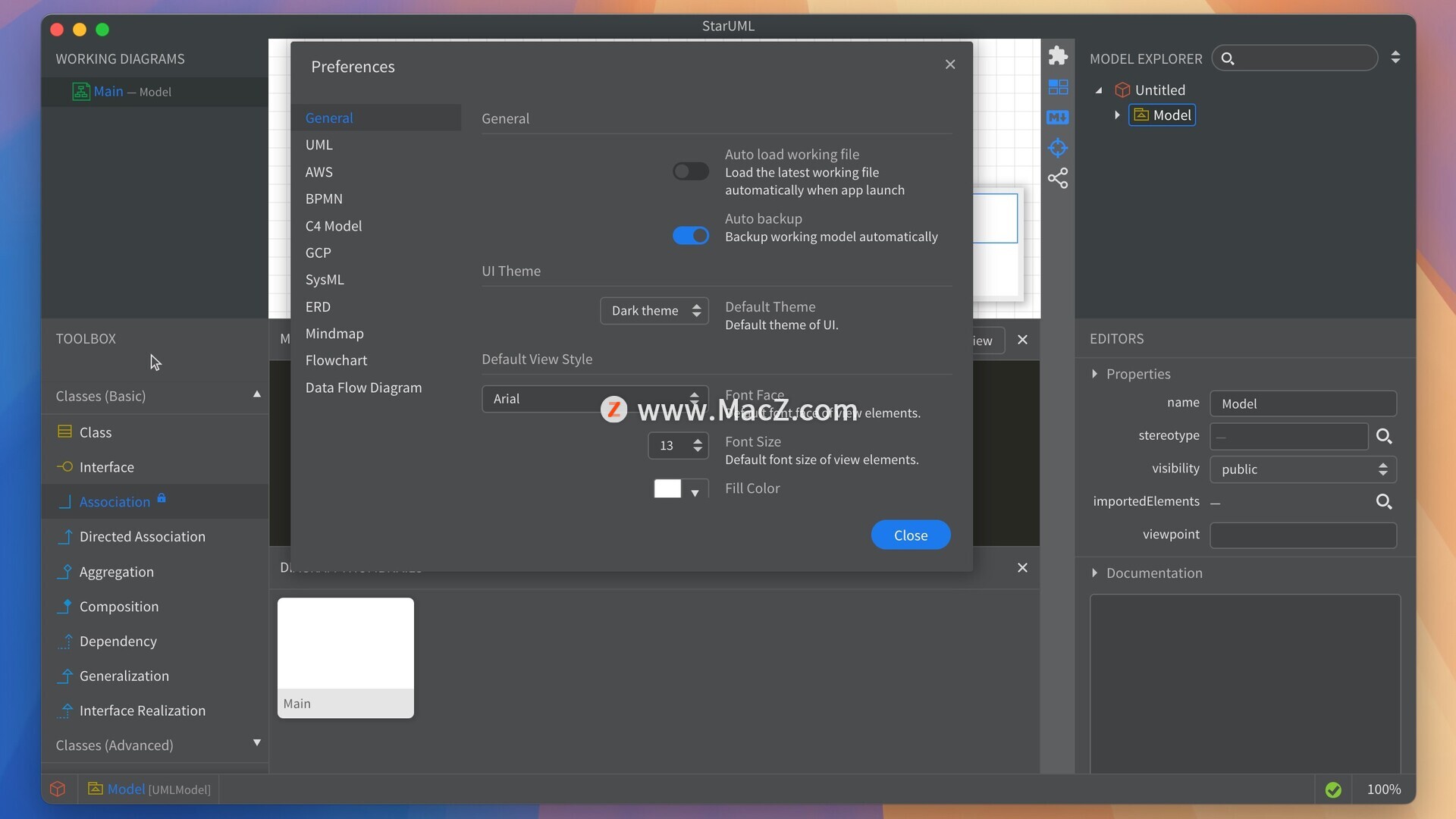Click the white Fill Color swatch
Viewport: 1456px width, 819px height.
667,489
